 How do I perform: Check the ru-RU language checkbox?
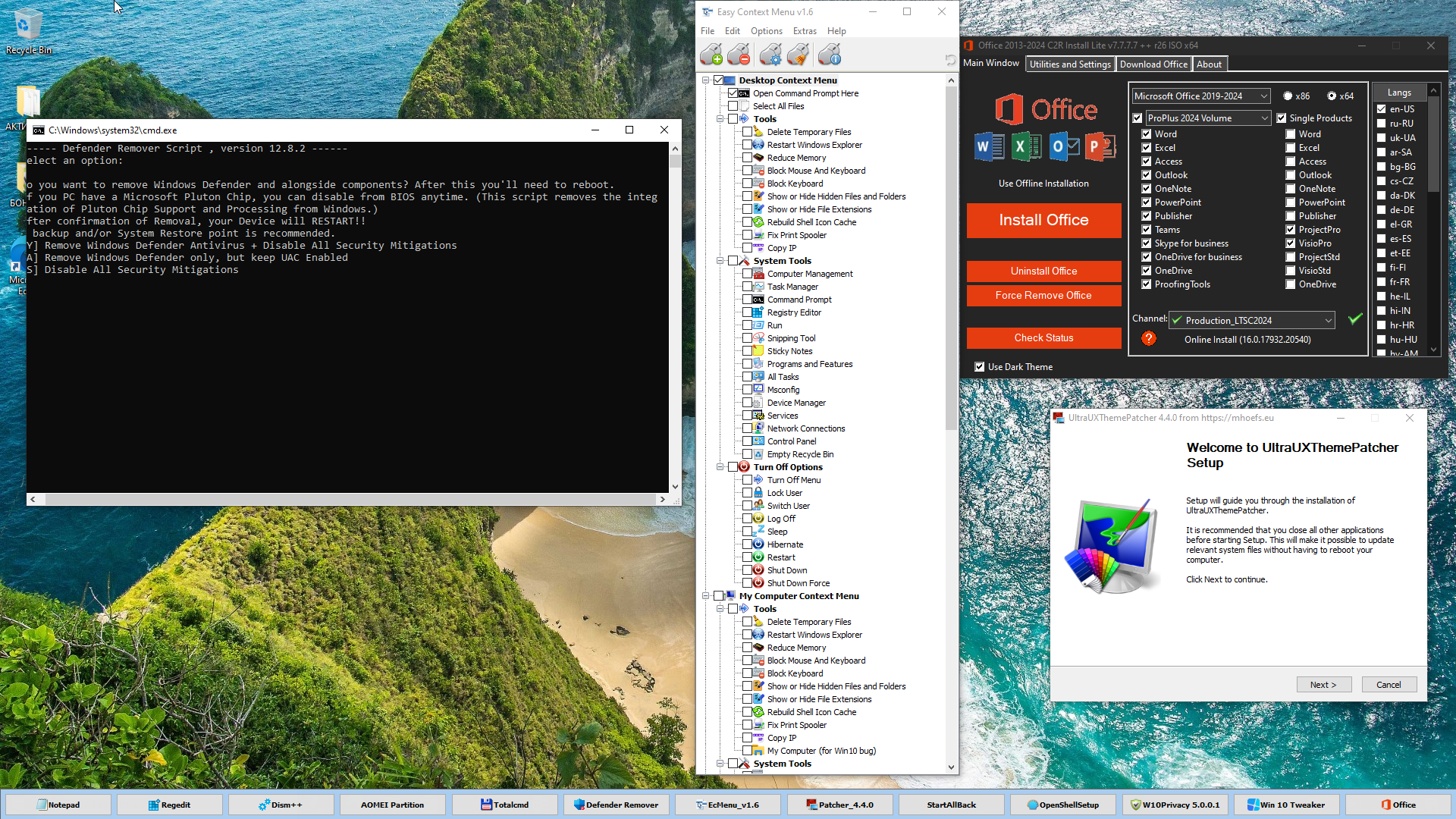click(1382, 124)
